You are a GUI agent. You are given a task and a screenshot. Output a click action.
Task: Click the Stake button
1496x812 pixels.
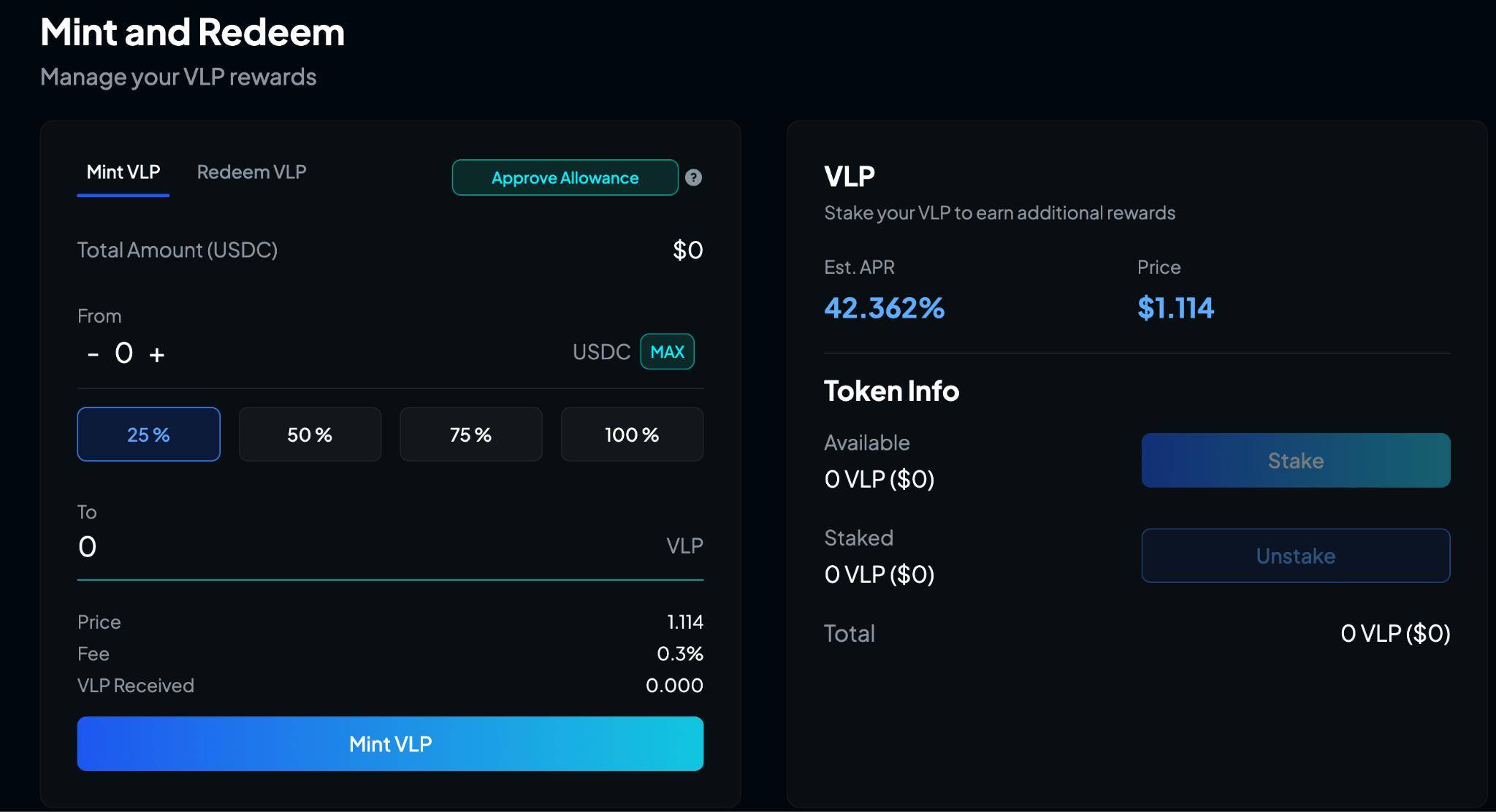1296,460
